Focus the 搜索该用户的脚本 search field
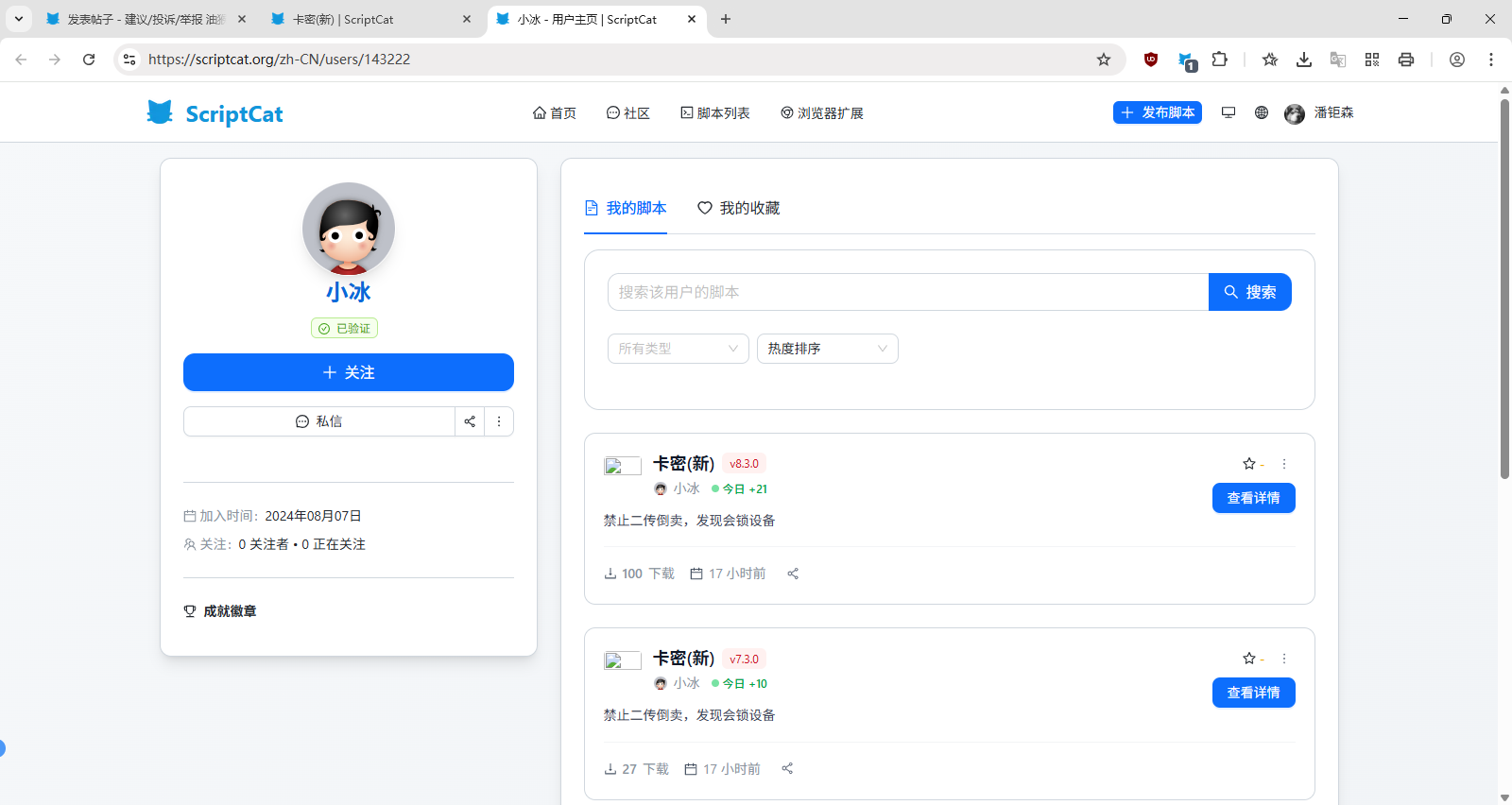The height and width of the screenshot is (805, 1512). pyautogui.click(x=908, y=292)
